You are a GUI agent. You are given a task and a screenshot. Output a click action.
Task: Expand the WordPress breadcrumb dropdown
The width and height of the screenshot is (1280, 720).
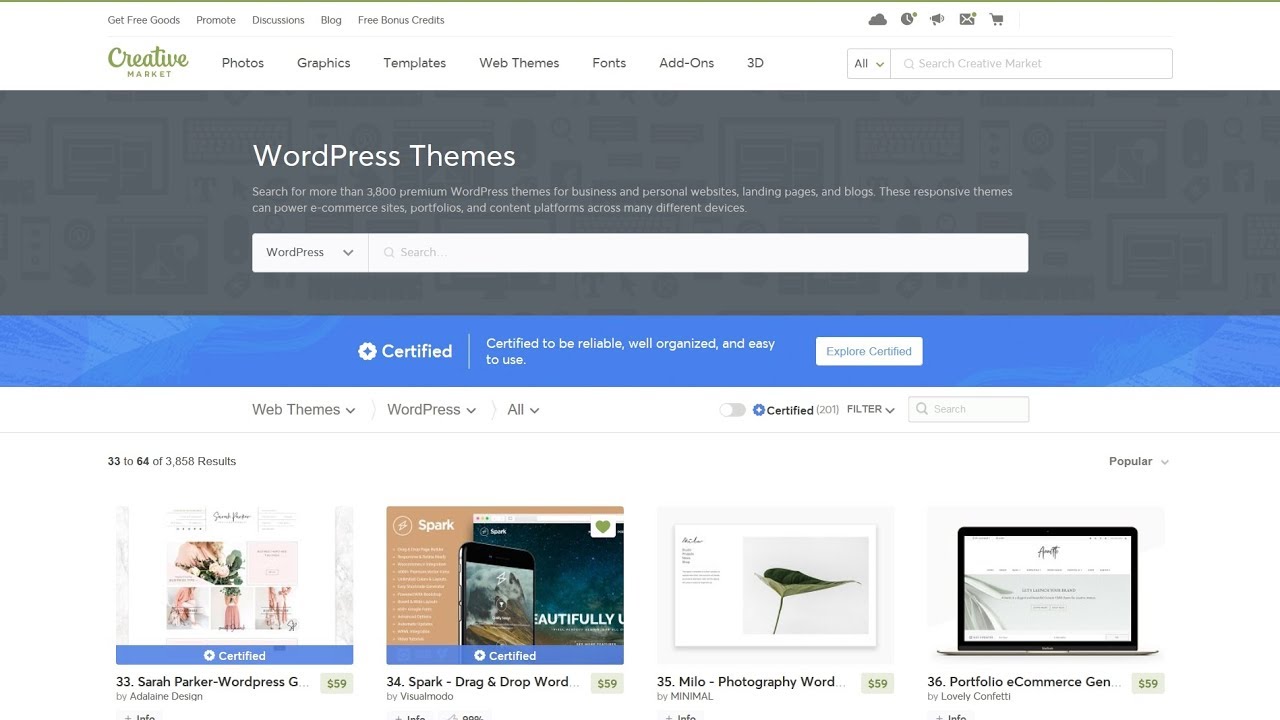point(431,410)
